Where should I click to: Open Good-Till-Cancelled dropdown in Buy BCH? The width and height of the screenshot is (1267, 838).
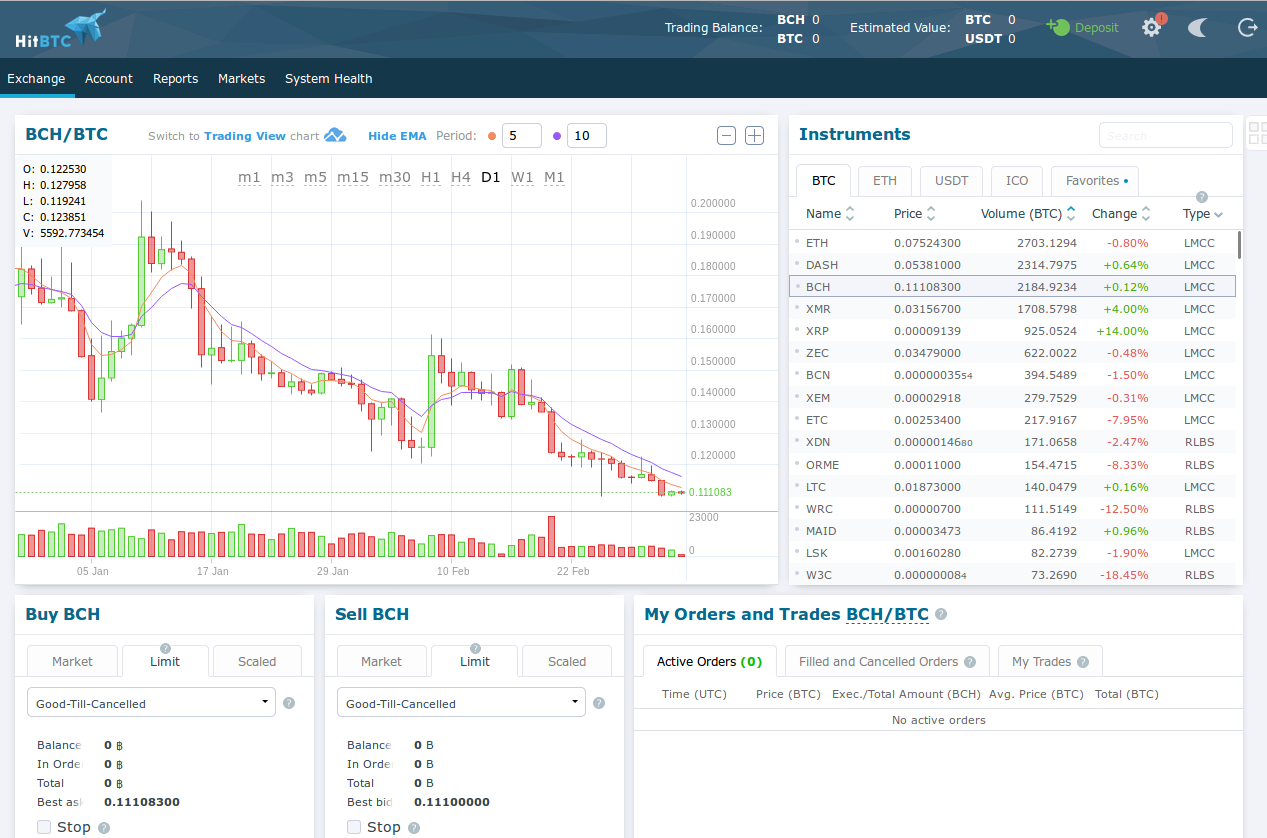point(151,703)
